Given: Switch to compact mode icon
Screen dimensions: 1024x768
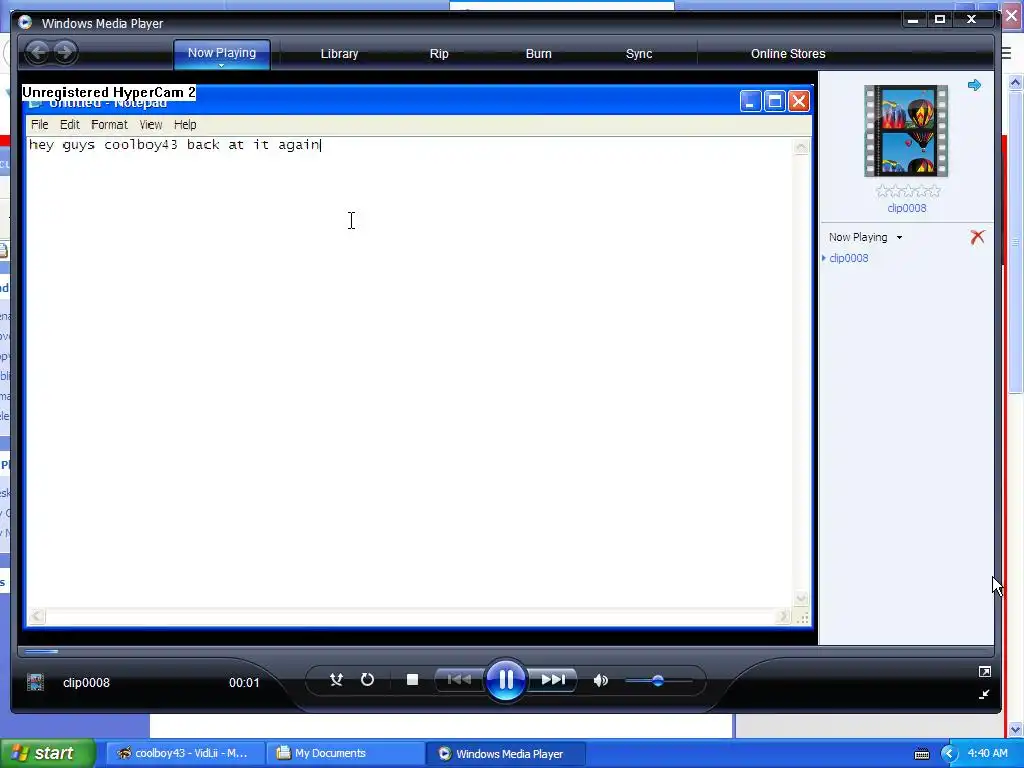Looking at the screenshot, I should coord(984,695).
